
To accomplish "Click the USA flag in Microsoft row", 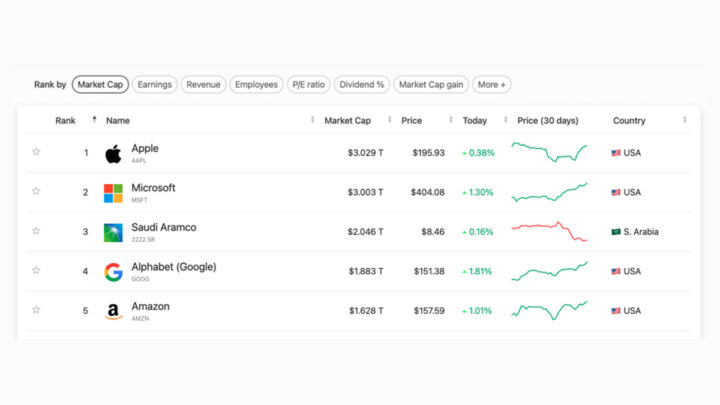I will point(616,192).
